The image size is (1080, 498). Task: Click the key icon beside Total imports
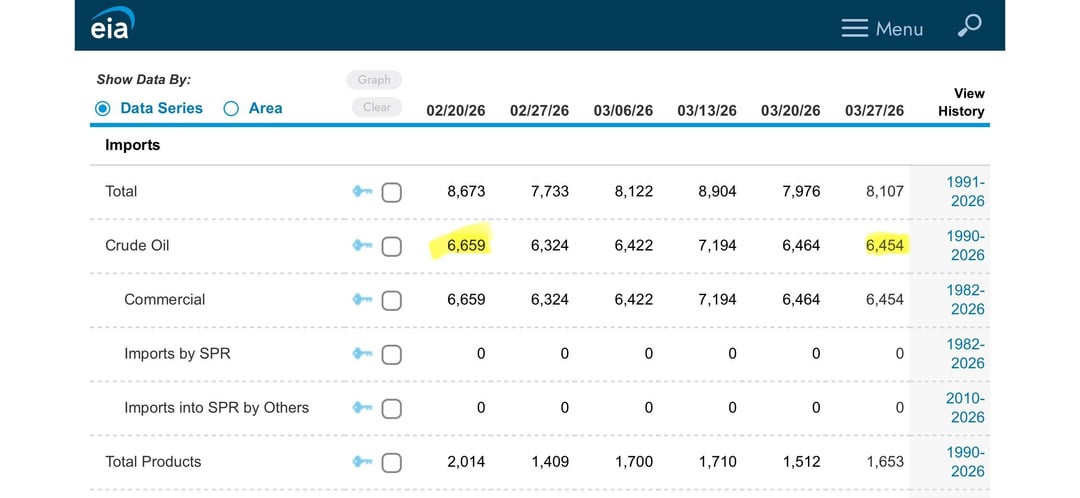pyautogui.click(x=361, y=192)
